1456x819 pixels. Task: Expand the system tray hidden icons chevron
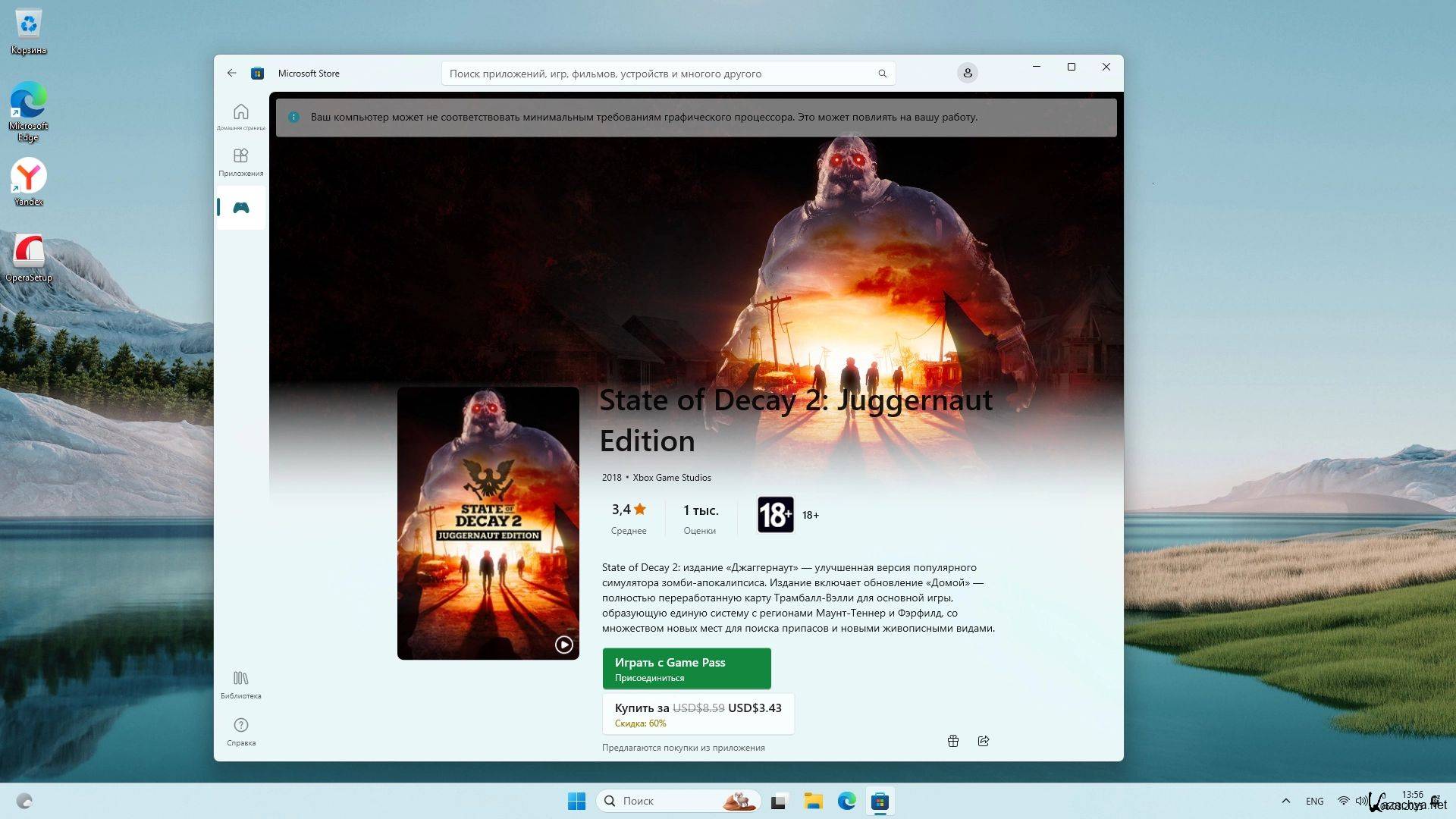point(1285,801)
